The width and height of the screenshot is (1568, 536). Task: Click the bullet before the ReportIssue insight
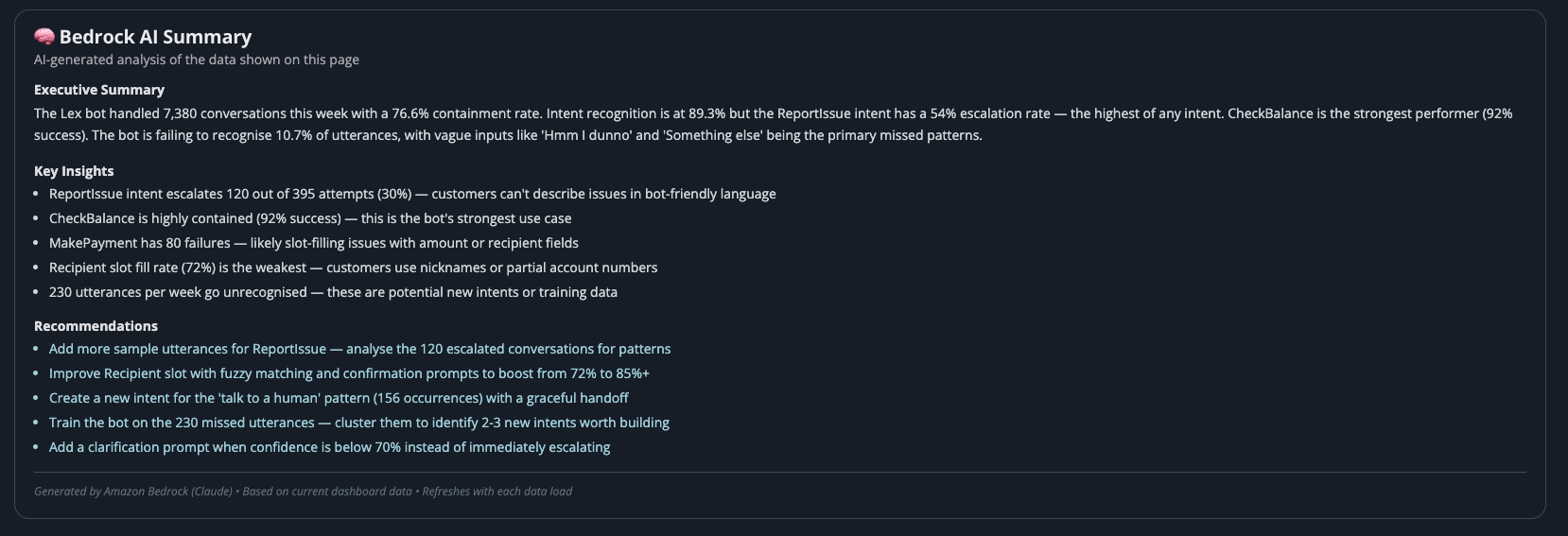(37, 194)
